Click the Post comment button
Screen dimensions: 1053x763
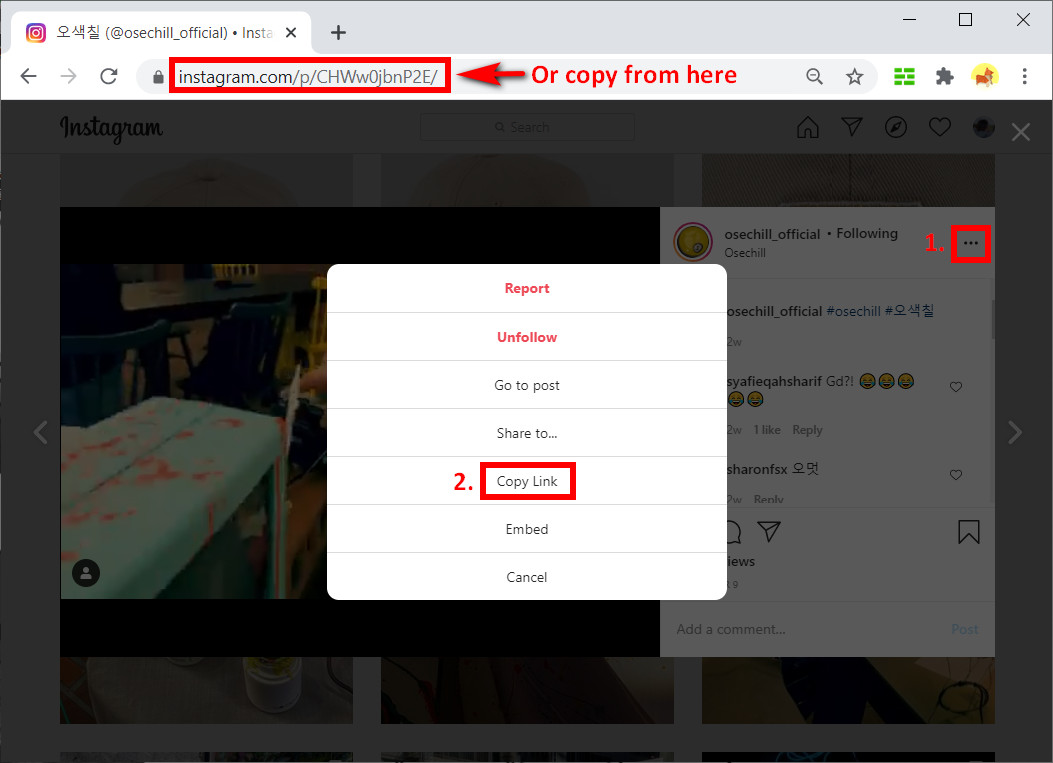[964, 629]
